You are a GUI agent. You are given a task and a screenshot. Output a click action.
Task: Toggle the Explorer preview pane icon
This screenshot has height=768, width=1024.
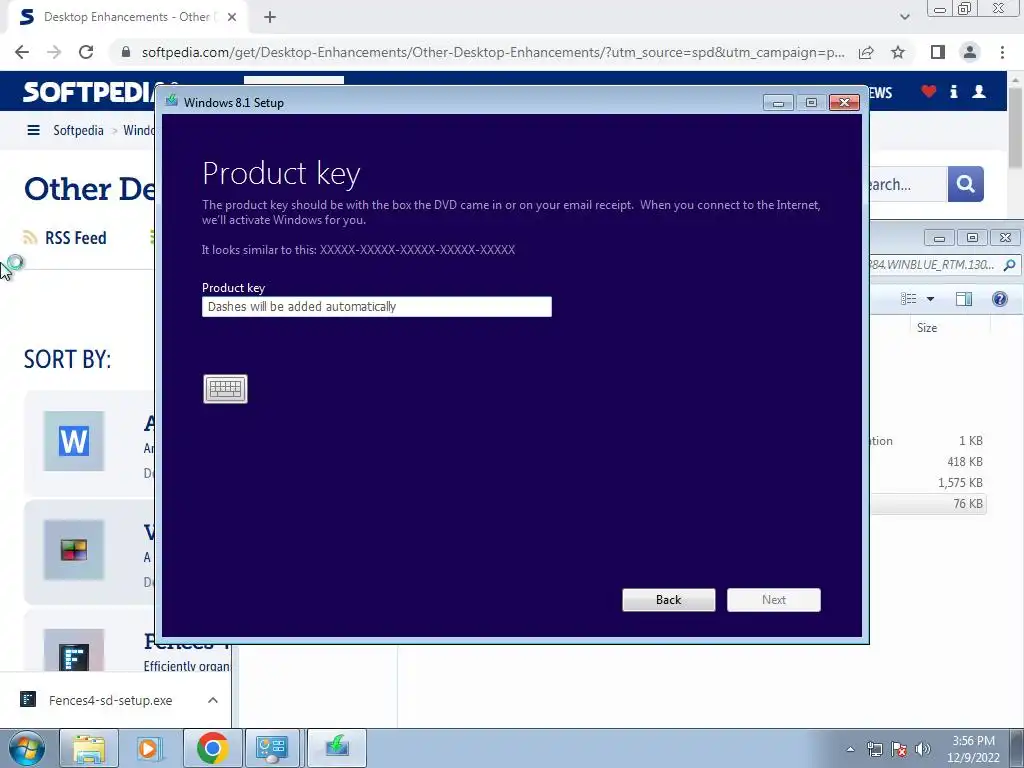(964, 299)
